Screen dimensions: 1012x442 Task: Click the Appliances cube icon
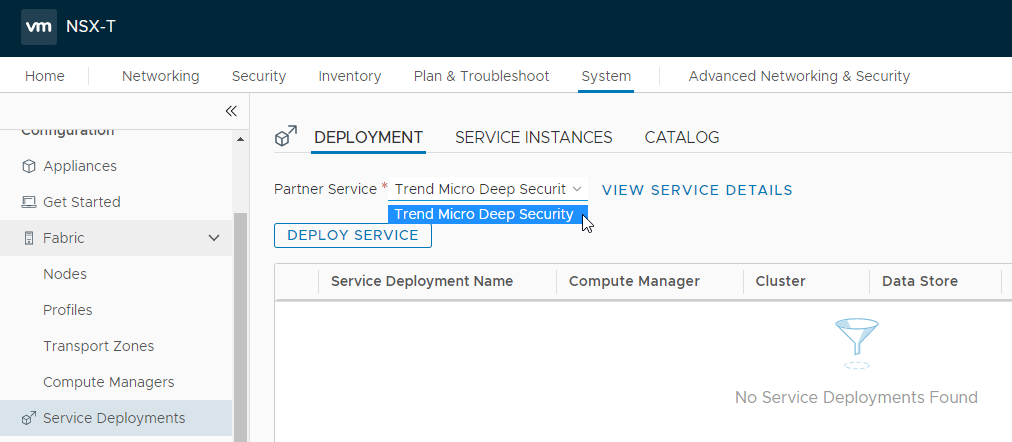pos(28,166)
